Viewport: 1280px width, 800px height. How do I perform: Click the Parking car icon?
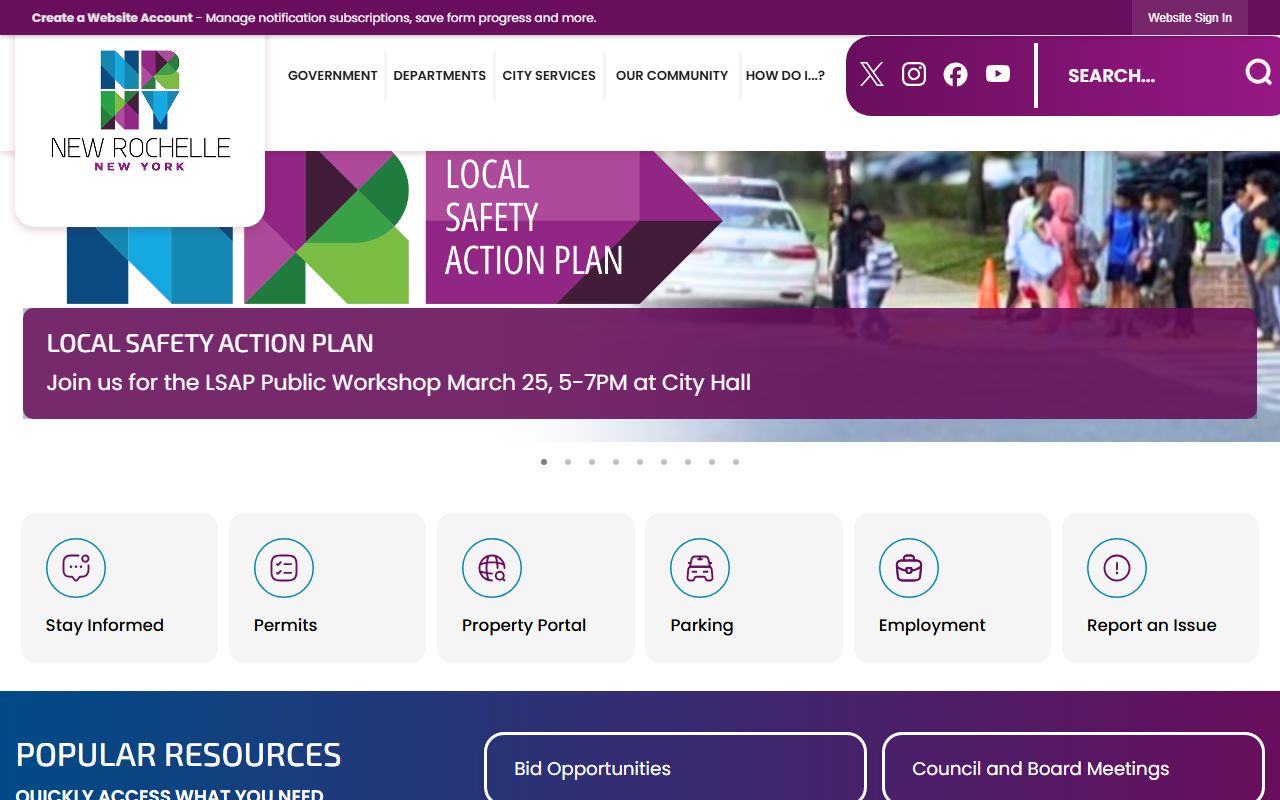(700, 568)
